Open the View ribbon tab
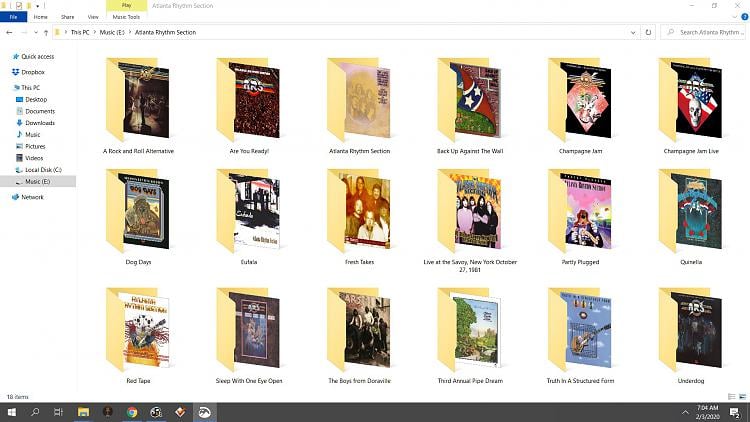 coord(93,17)
